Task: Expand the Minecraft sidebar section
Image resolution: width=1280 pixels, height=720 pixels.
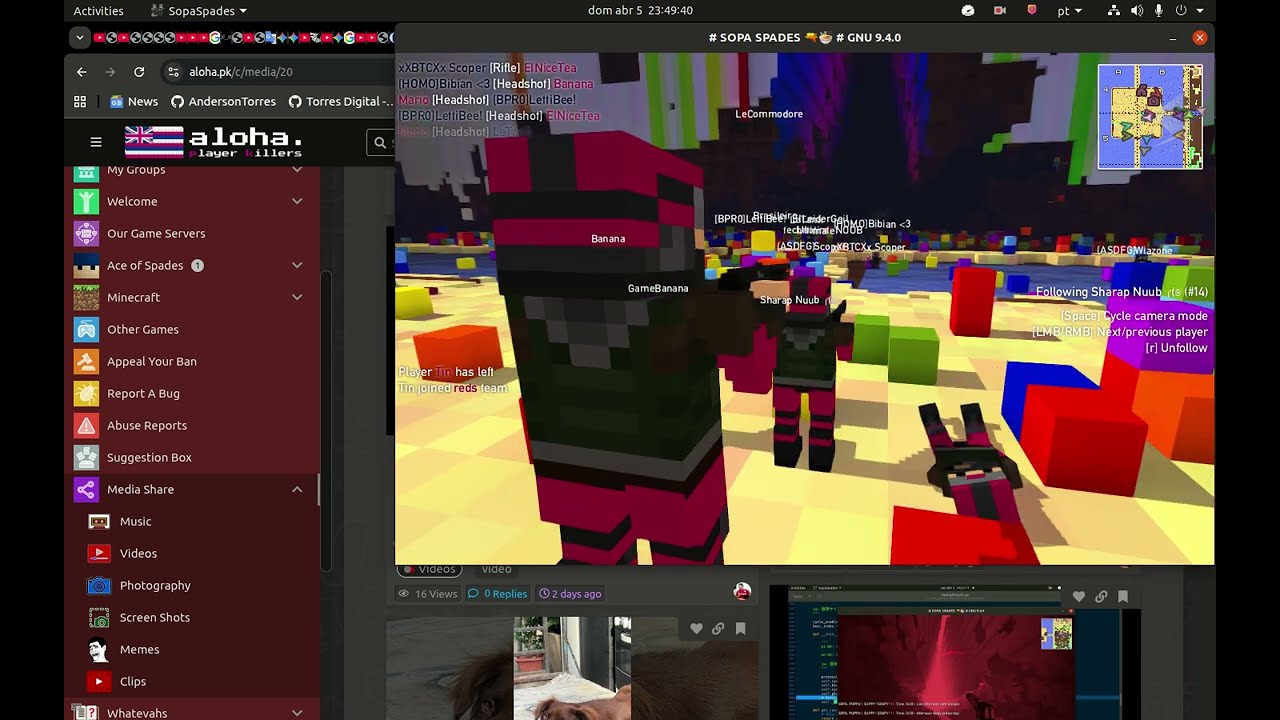Action: tap(297, 297)
